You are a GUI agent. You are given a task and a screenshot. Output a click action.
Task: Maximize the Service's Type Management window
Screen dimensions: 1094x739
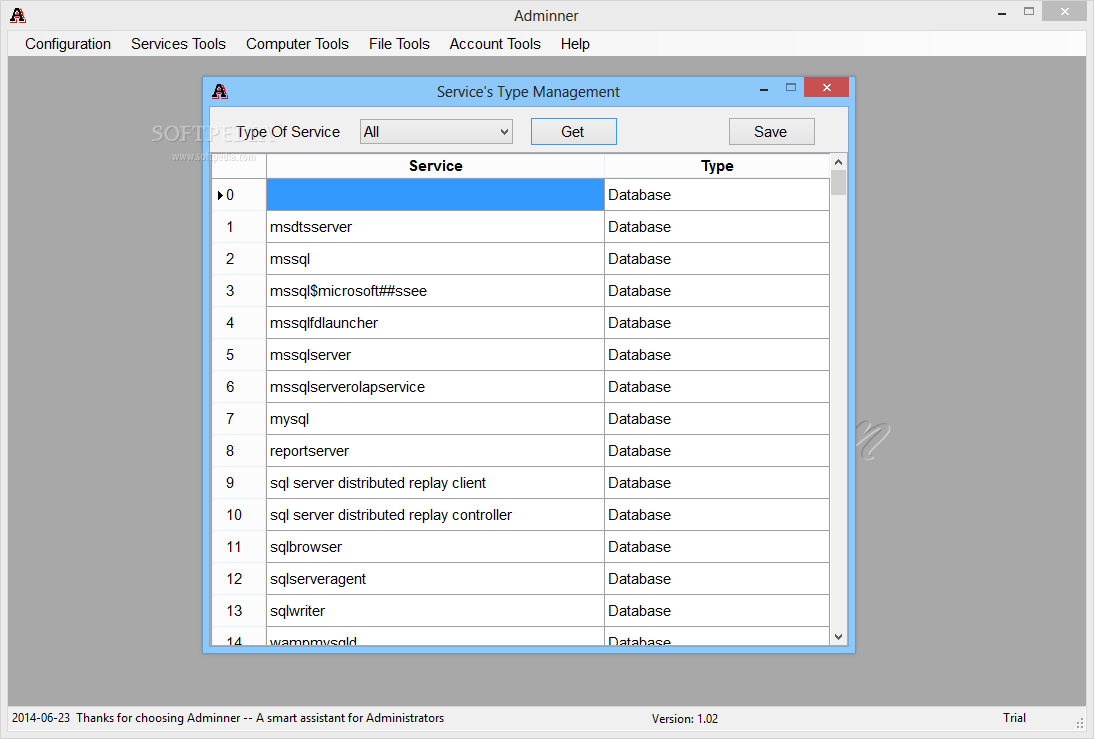pyautogui.click(x=790, y=88)
